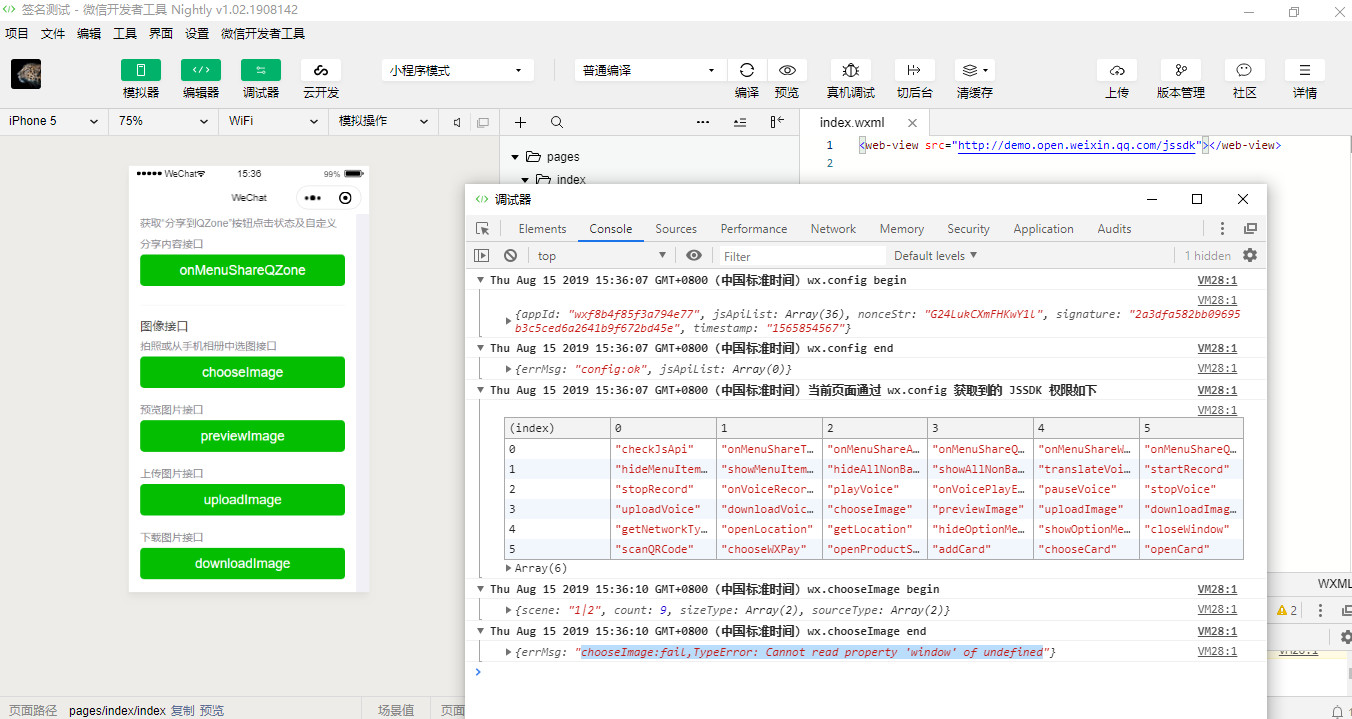Toggle the 模拟器 simulator panel
Screen dimensions: 1352x719
tap(141, 70)
